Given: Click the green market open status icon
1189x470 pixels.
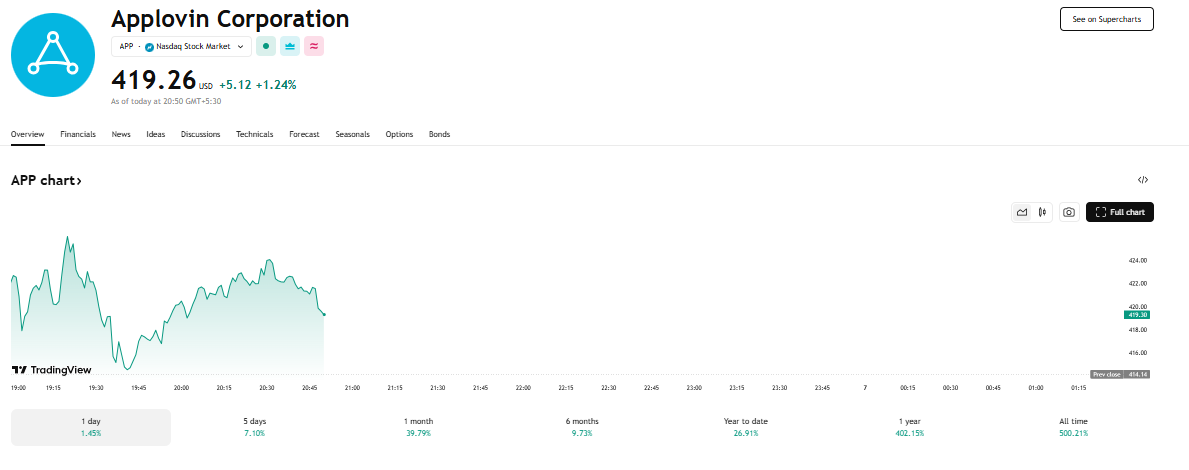Looking at the screenshot, I should [x=265, y=46].
